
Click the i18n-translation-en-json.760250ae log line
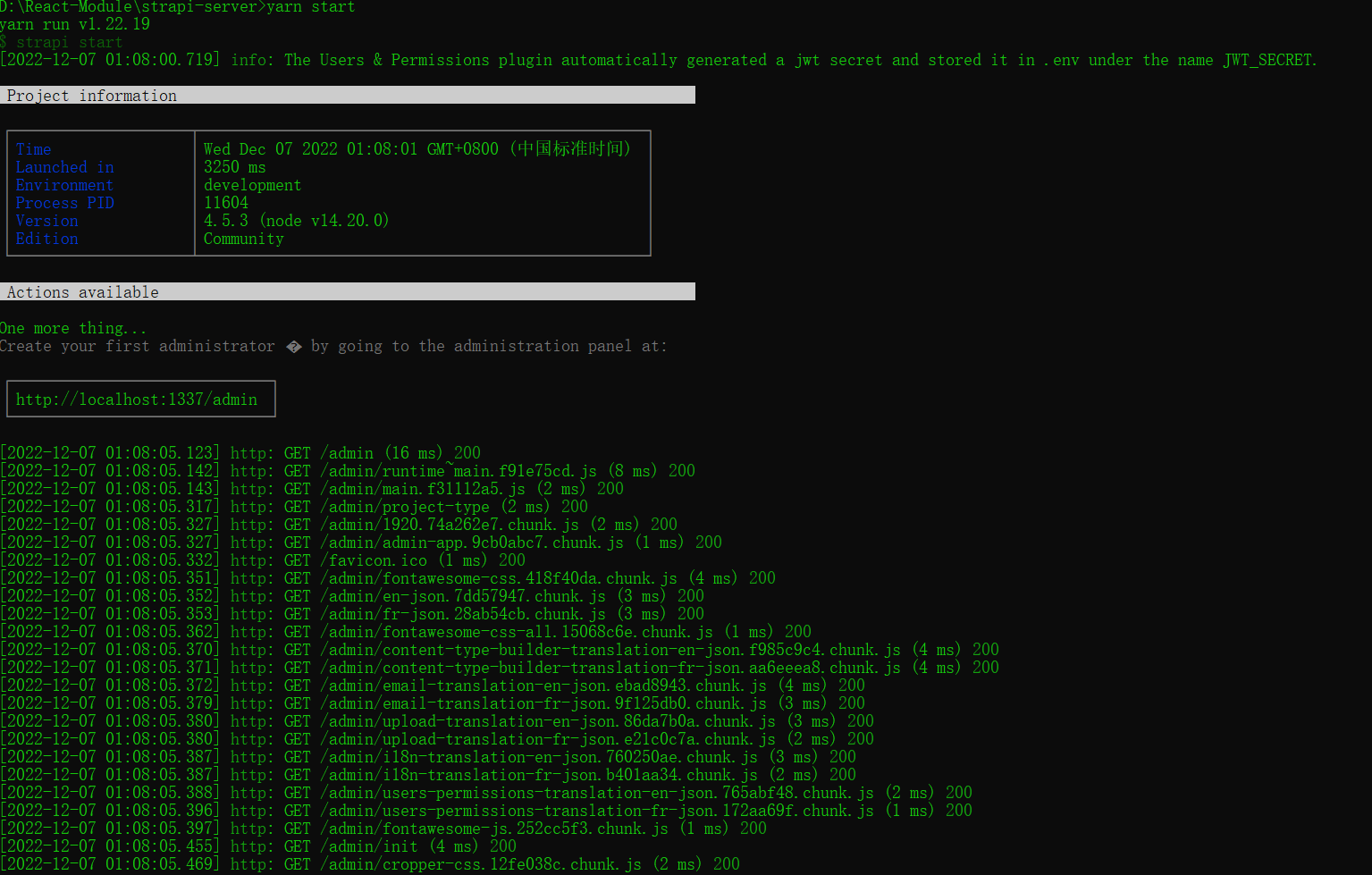(x=428, y=757)
